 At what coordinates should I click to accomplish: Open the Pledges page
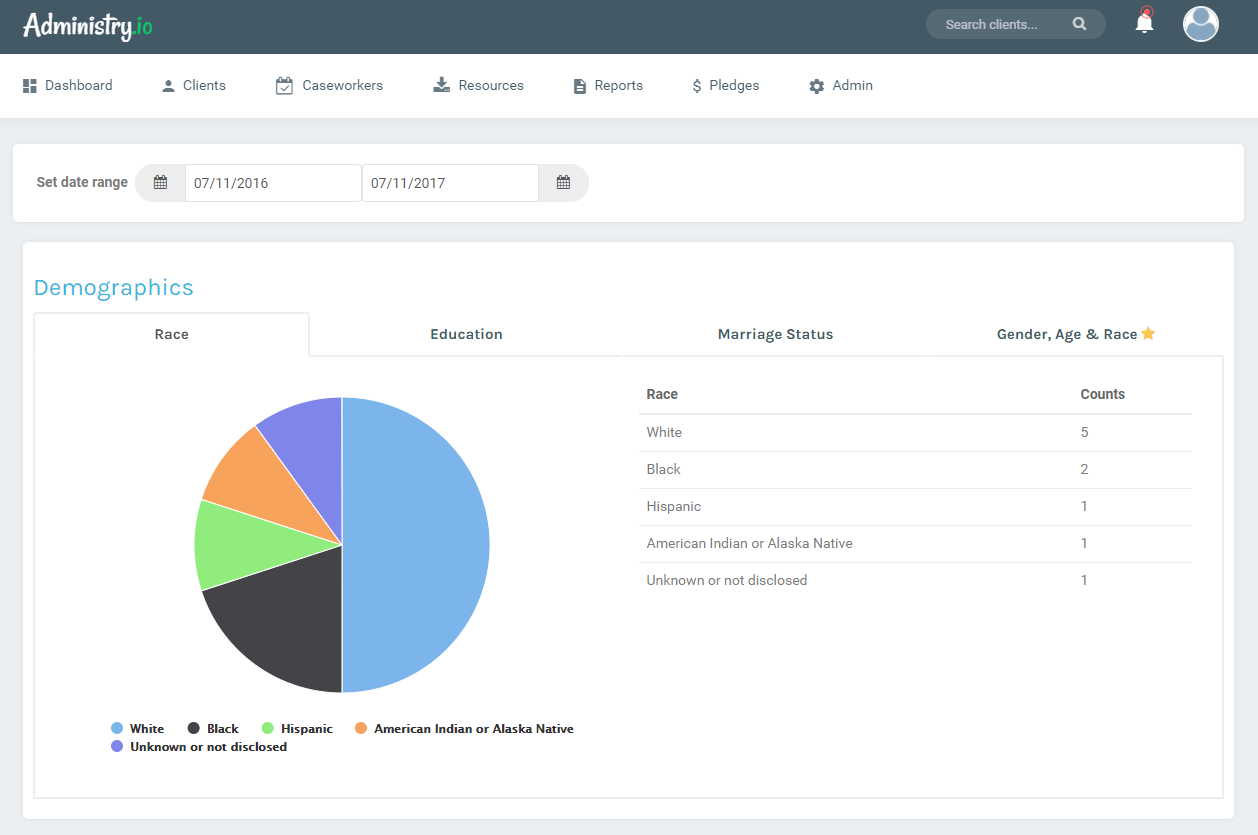725,86
